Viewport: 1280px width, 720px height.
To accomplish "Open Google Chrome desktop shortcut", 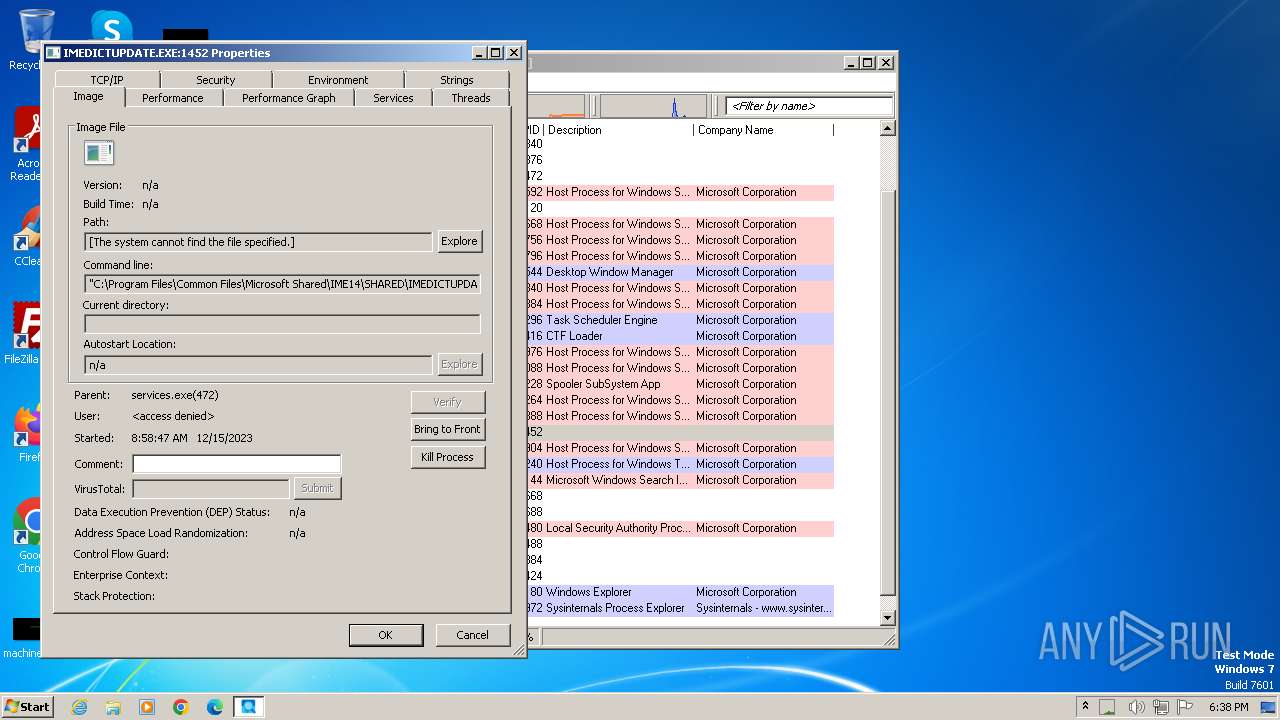I will tap(28, 535).
